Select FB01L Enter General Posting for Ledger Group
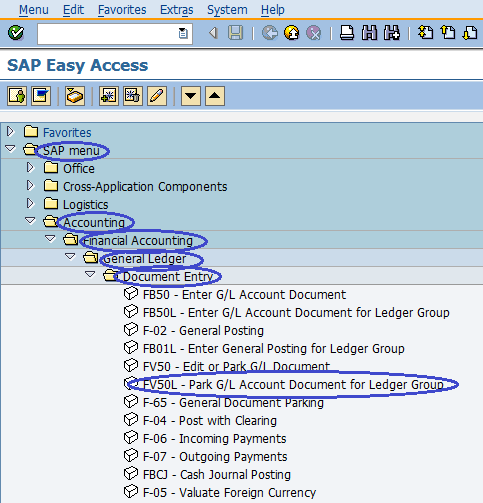Screen dimensions: 483x503 click(x=274, y=349)
